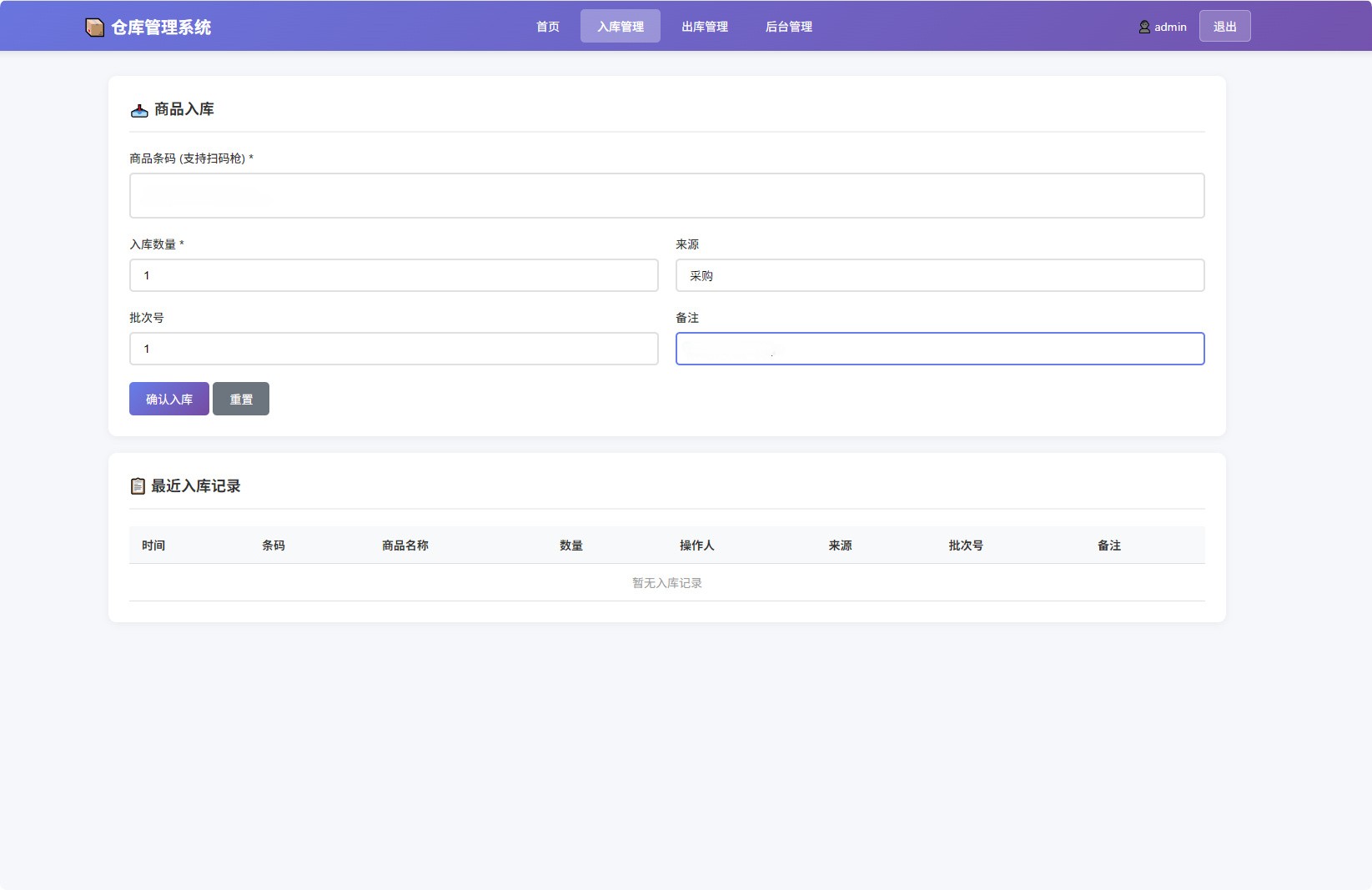Open the 首页 navigation item

click(548, 27)
